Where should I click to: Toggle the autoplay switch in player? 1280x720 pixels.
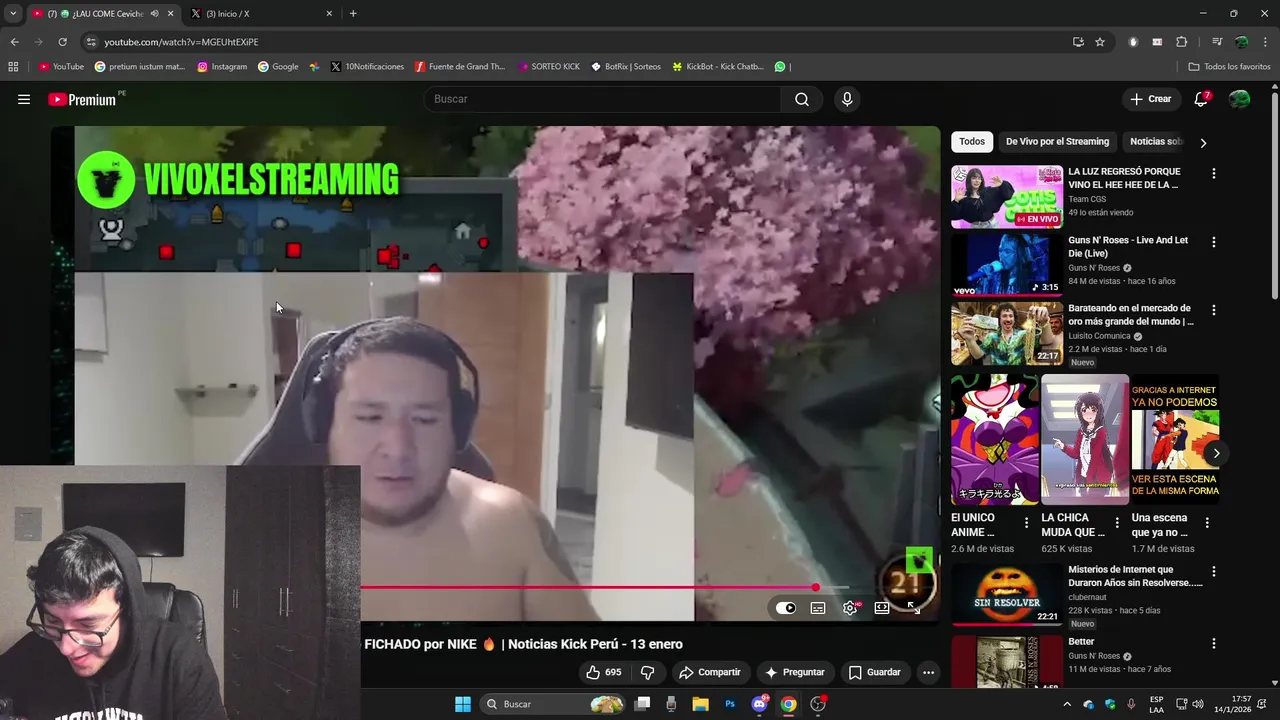pos(786,608)
